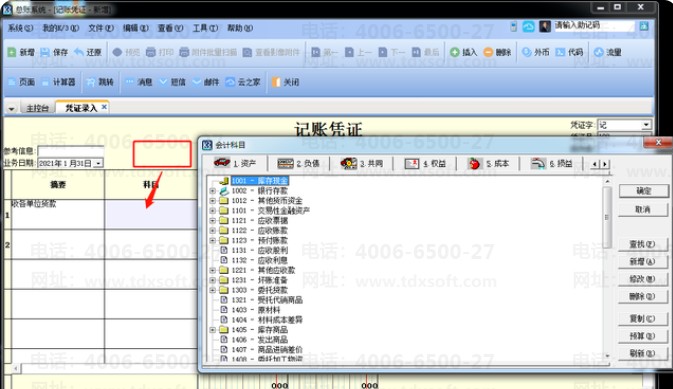Click the 预算 button in the 会计科目 dialog
The width and height of the screenshot is (673, 389).
[643, 336]
